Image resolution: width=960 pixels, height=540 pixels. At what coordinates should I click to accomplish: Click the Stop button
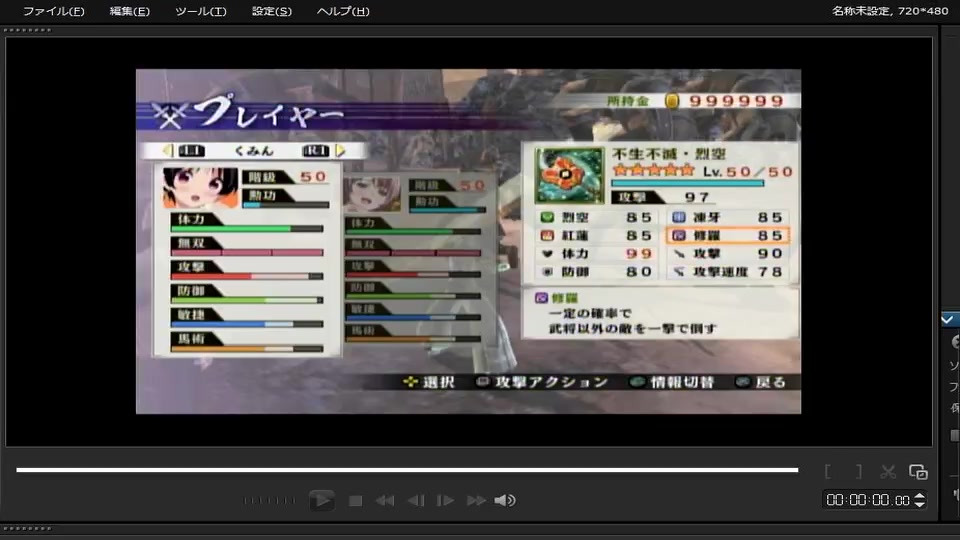click(x=355, y=501)
